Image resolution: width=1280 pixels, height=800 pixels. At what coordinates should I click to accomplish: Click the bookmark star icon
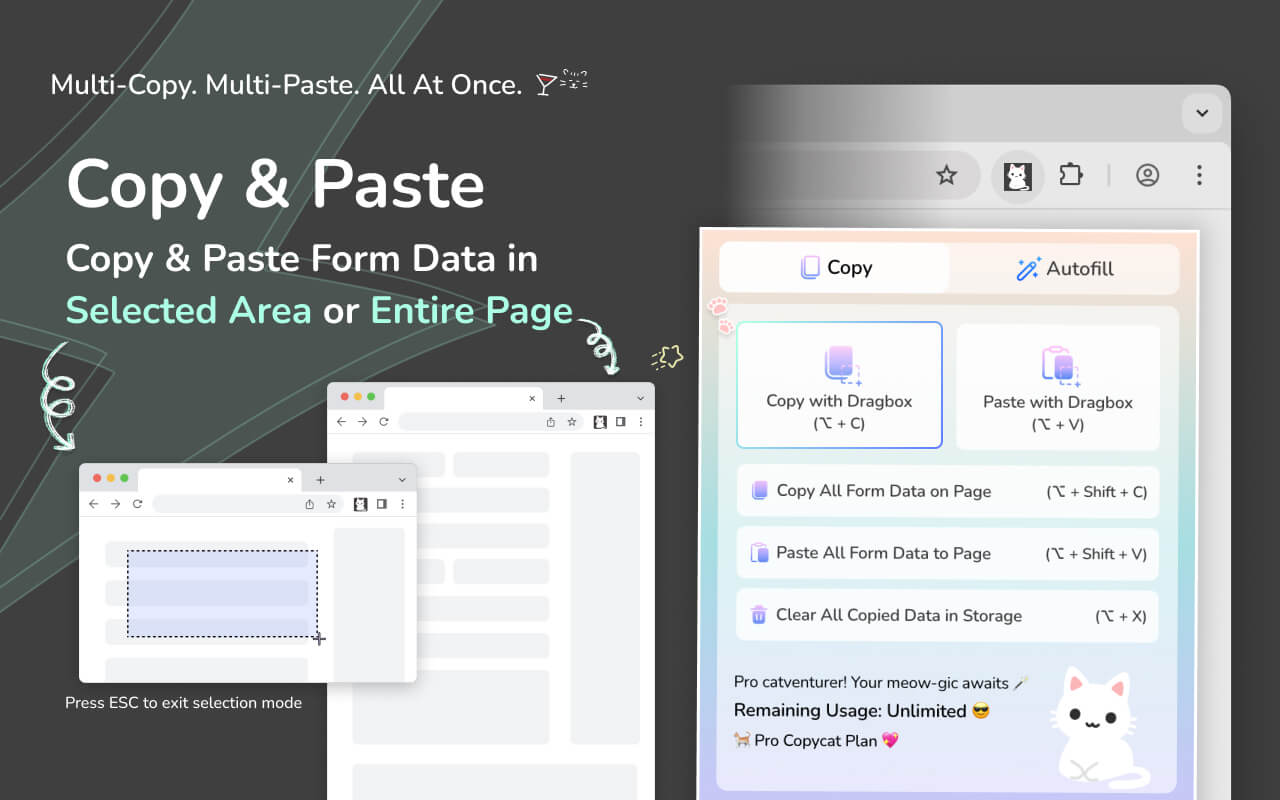946,175
